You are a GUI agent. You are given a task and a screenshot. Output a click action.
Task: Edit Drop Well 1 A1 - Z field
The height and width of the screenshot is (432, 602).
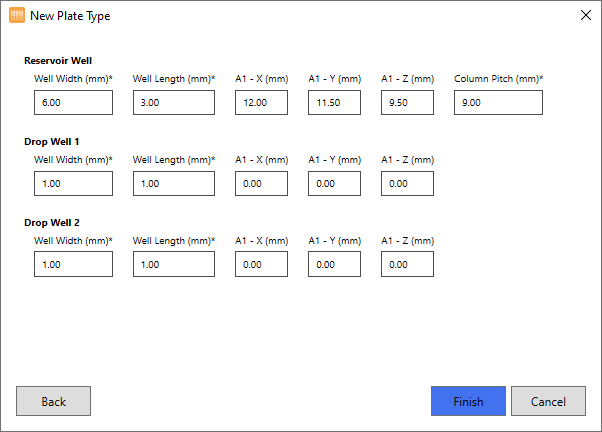coord(408,184)
